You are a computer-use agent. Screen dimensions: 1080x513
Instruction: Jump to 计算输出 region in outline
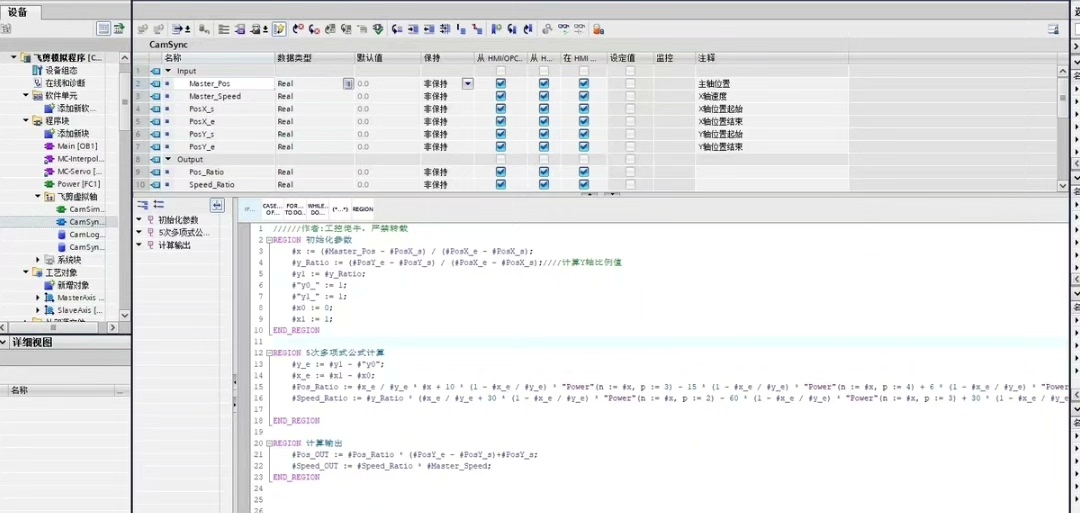click(x=174, y=245)
